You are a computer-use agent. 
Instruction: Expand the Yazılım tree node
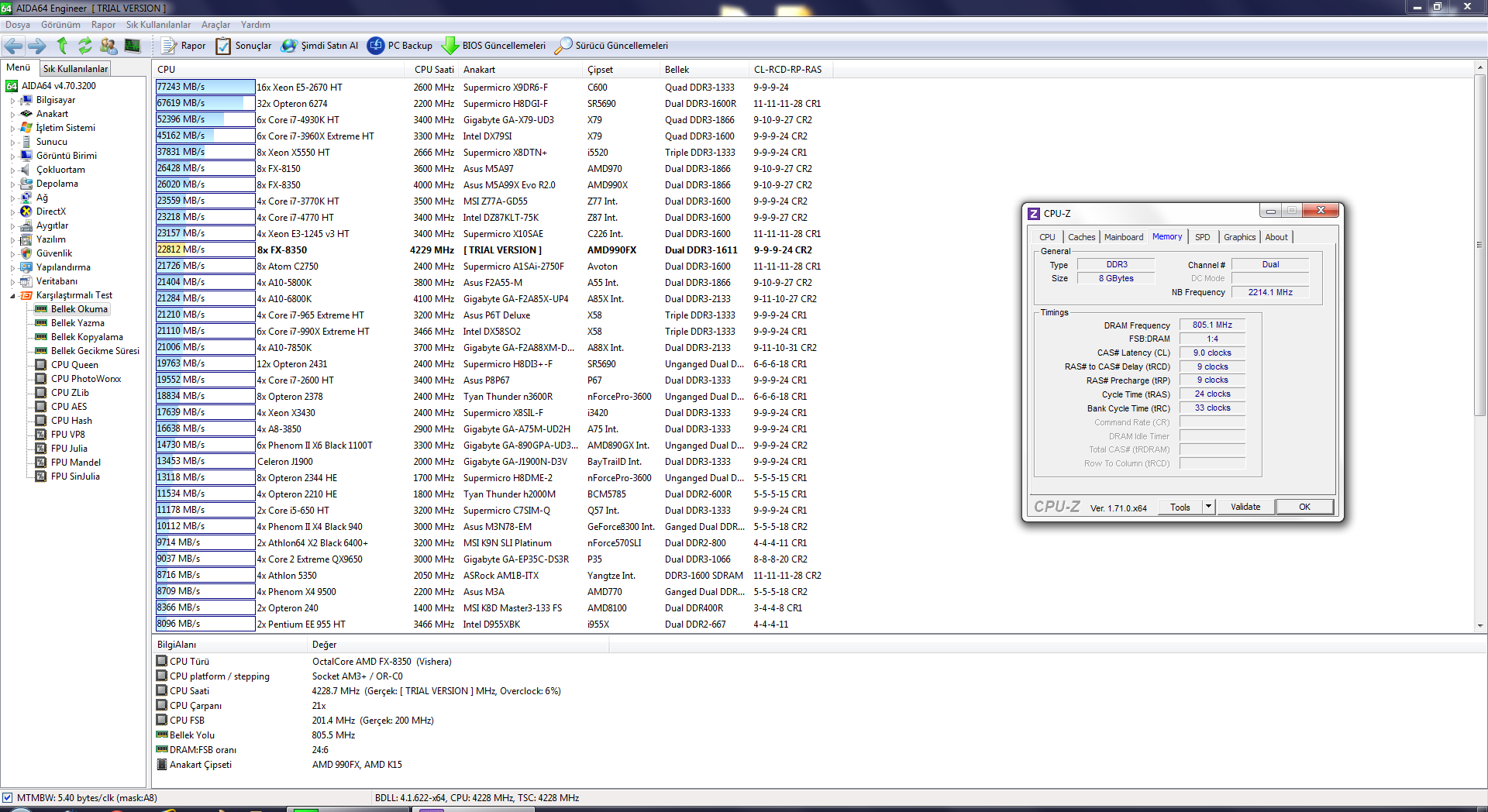[13, 240]
